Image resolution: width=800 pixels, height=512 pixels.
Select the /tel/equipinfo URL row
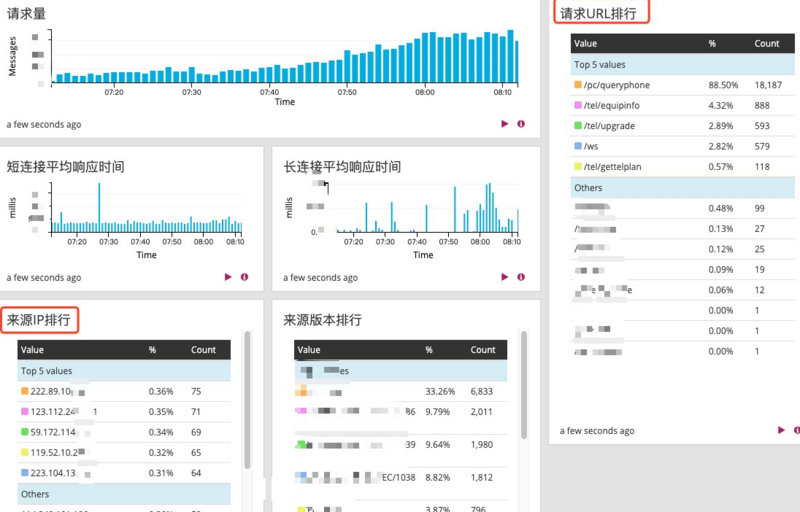pos(683,106)
